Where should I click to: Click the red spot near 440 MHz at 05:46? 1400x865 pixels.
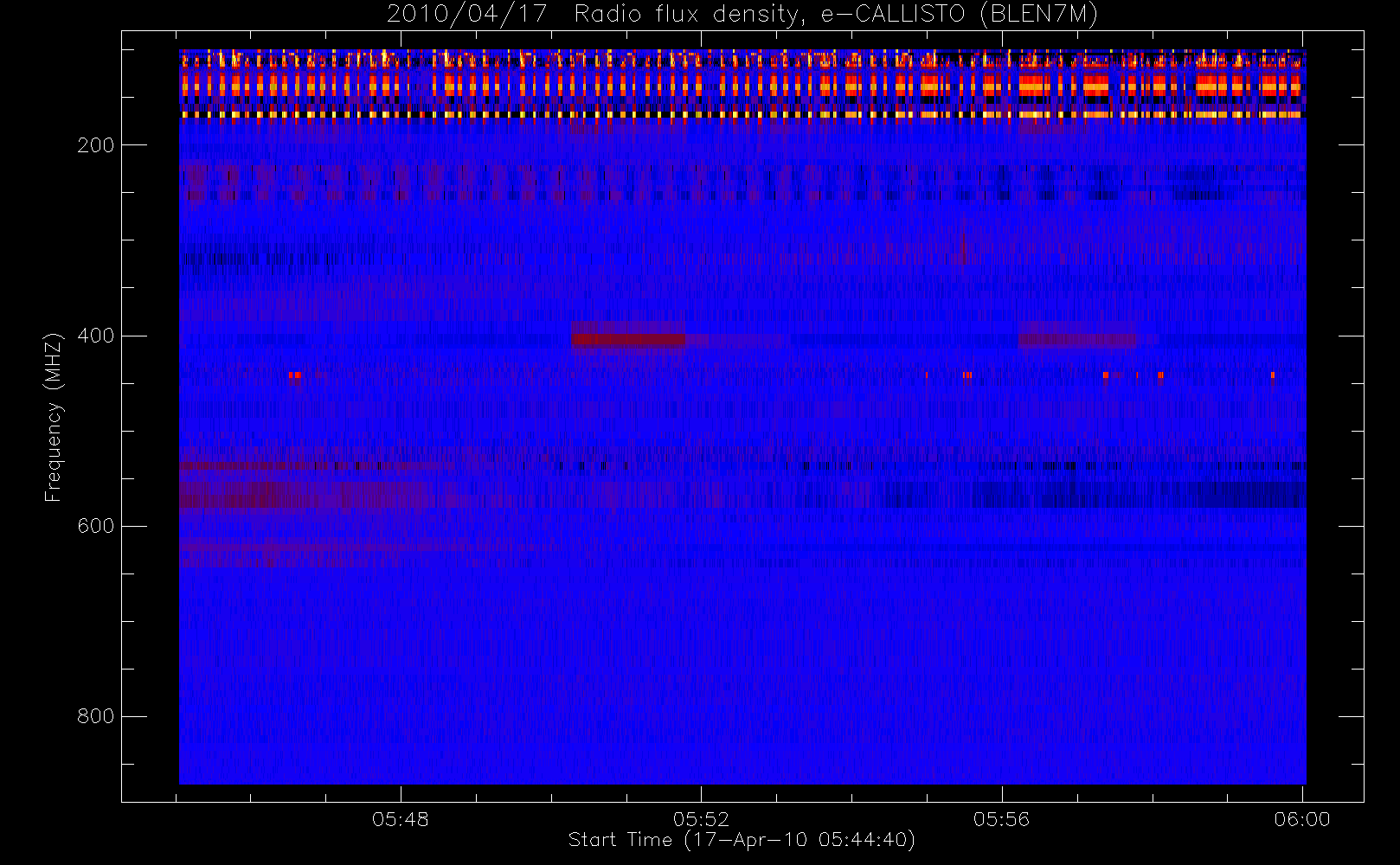click(295, 375)
